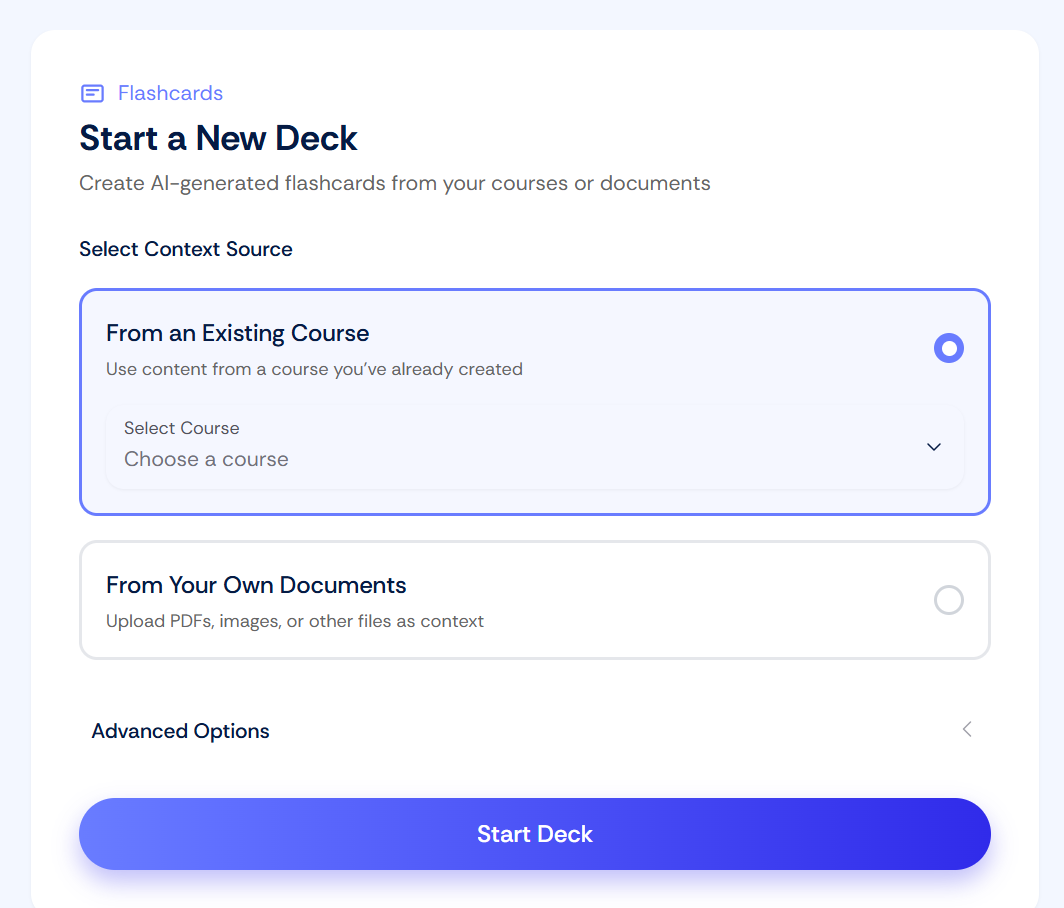This screenshot has width=1064, height=908.
Task: Click the 'Select Course' field label
Action: (x=181, y=428)
